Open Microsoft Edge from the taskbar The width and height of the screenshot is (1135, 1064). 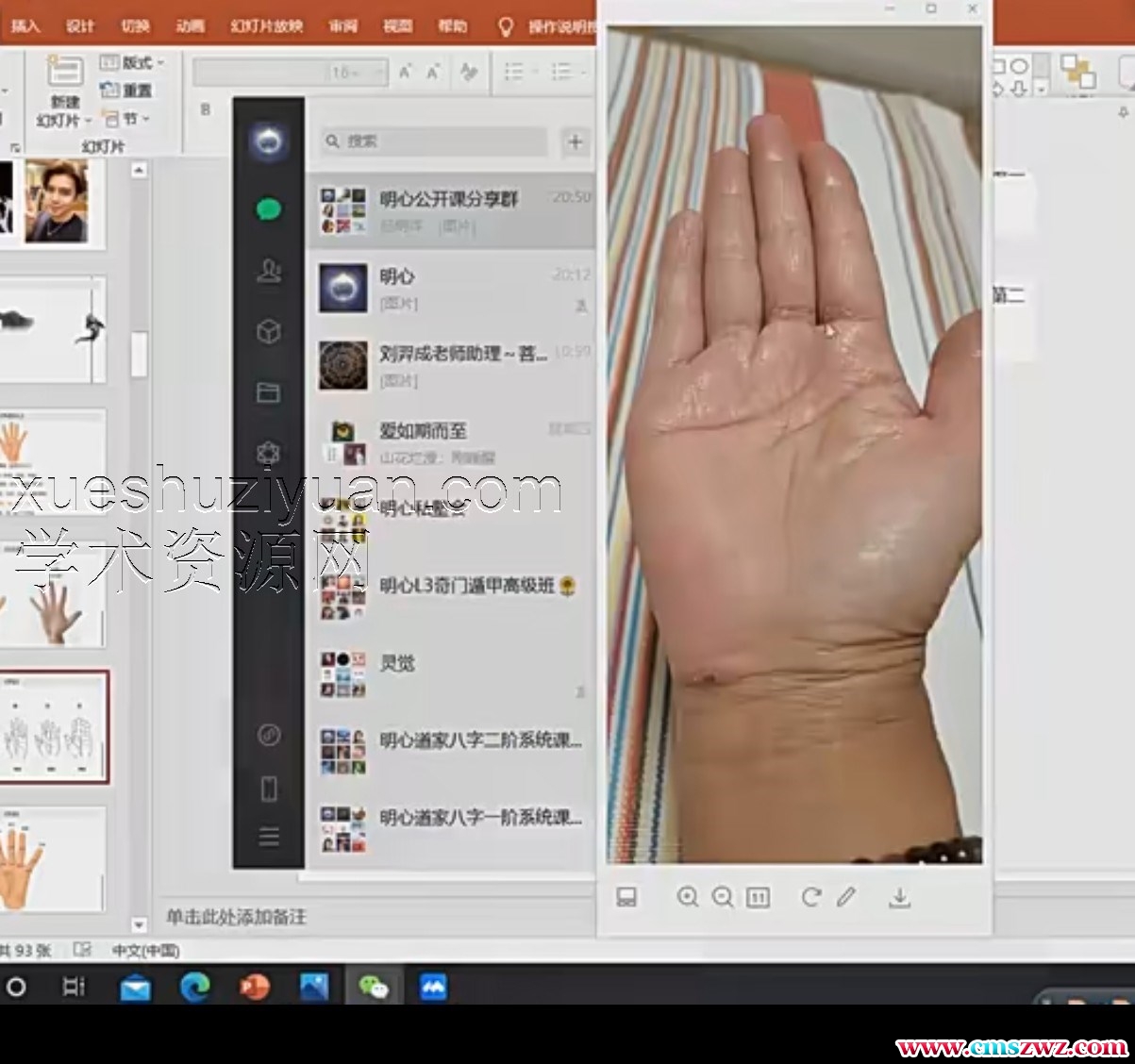click(195, 987)
